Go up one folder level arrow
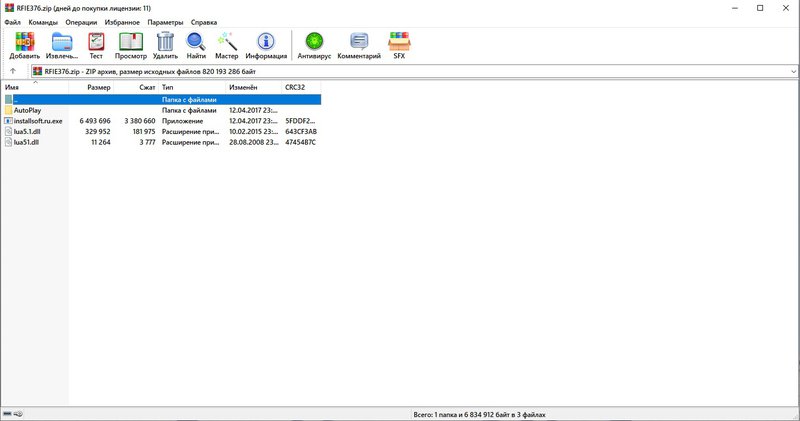Viewport: 800px width, 421px height. pyautogui.click(x=13, y=71)
